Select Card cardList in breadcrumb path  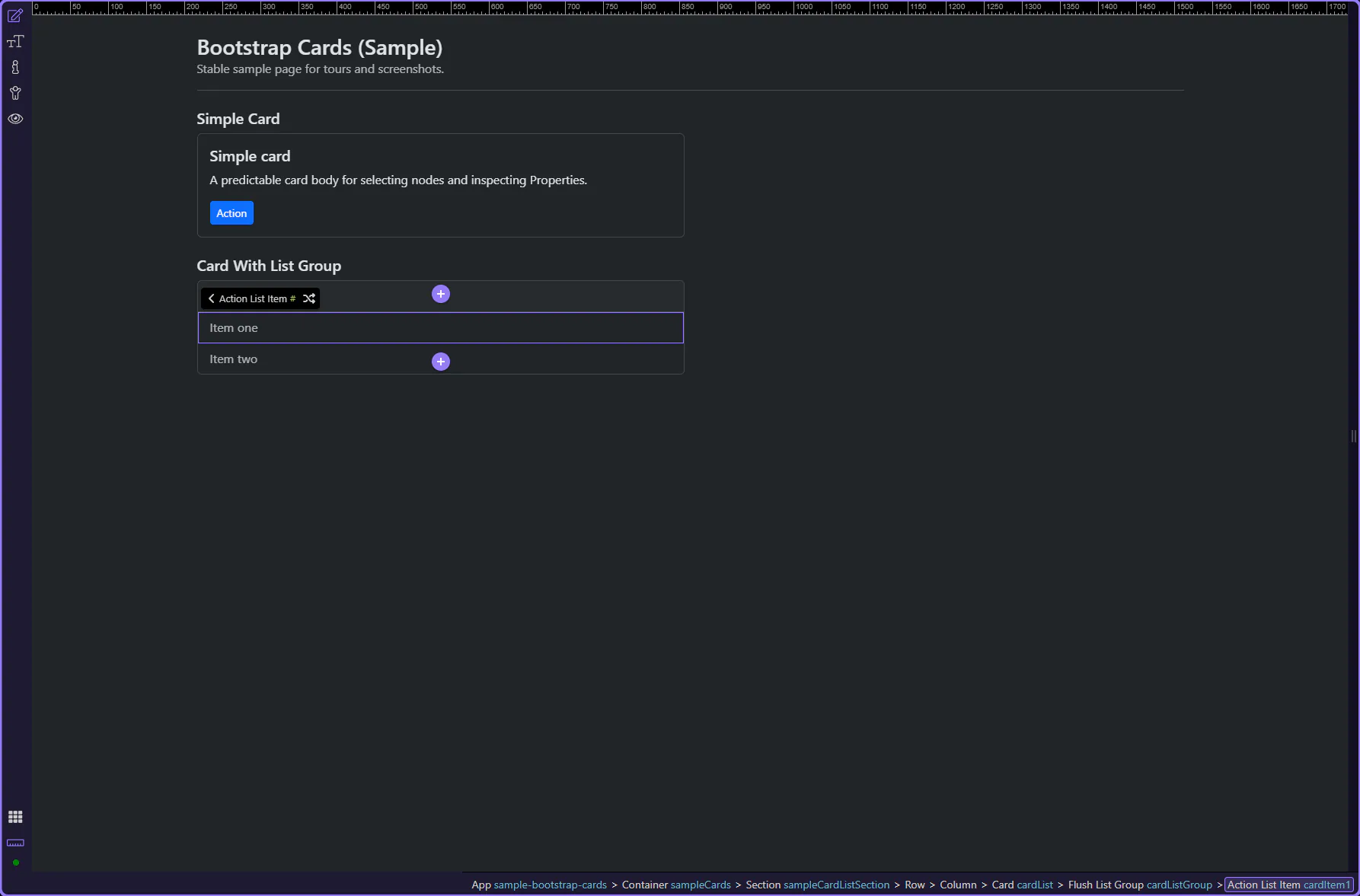coord(1022,885)
